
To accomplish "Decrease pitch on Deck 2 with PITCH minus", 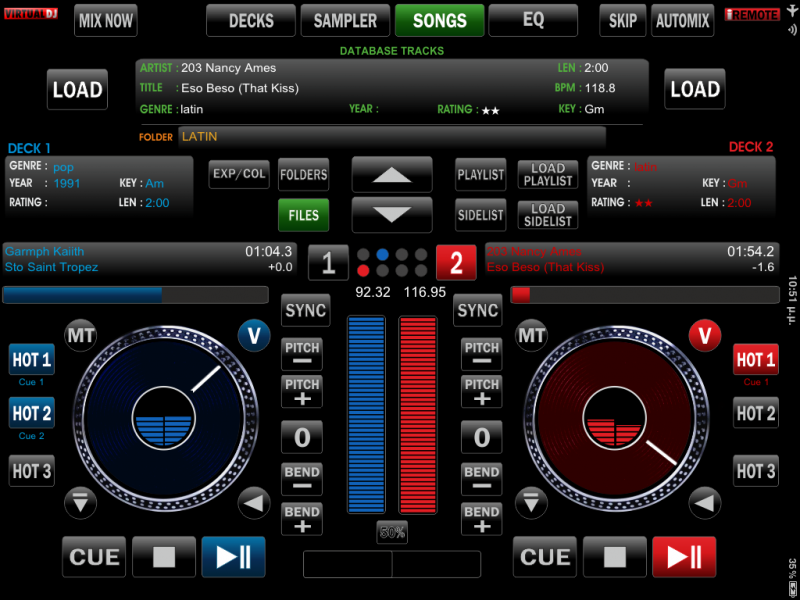I will [482, 354].
